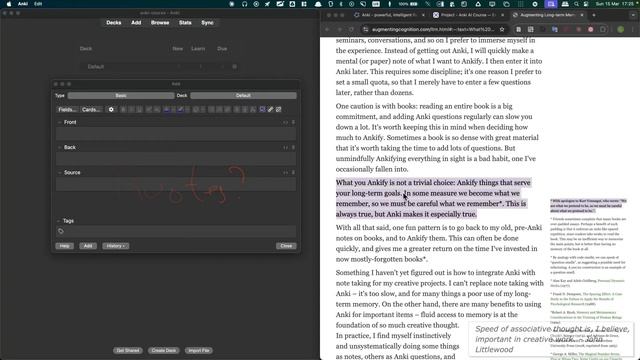Image resolution: width=640 pixels, height=360 pixels.
Task: Apply highlight color in Anki editor toolbar
Action: point(180,109)
